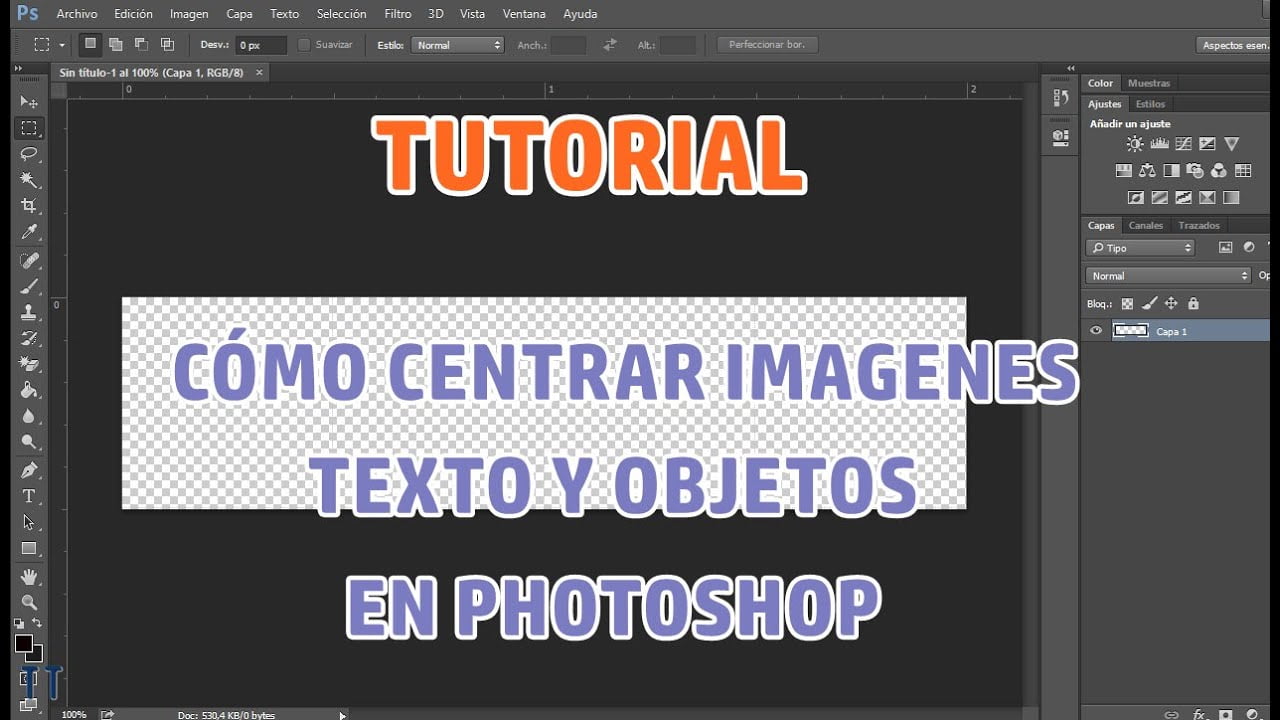The height and width of the screenshot is (720, 1280).
Task: Choose New selection mode
Action: pyautogui.click(x=90, y=44)
